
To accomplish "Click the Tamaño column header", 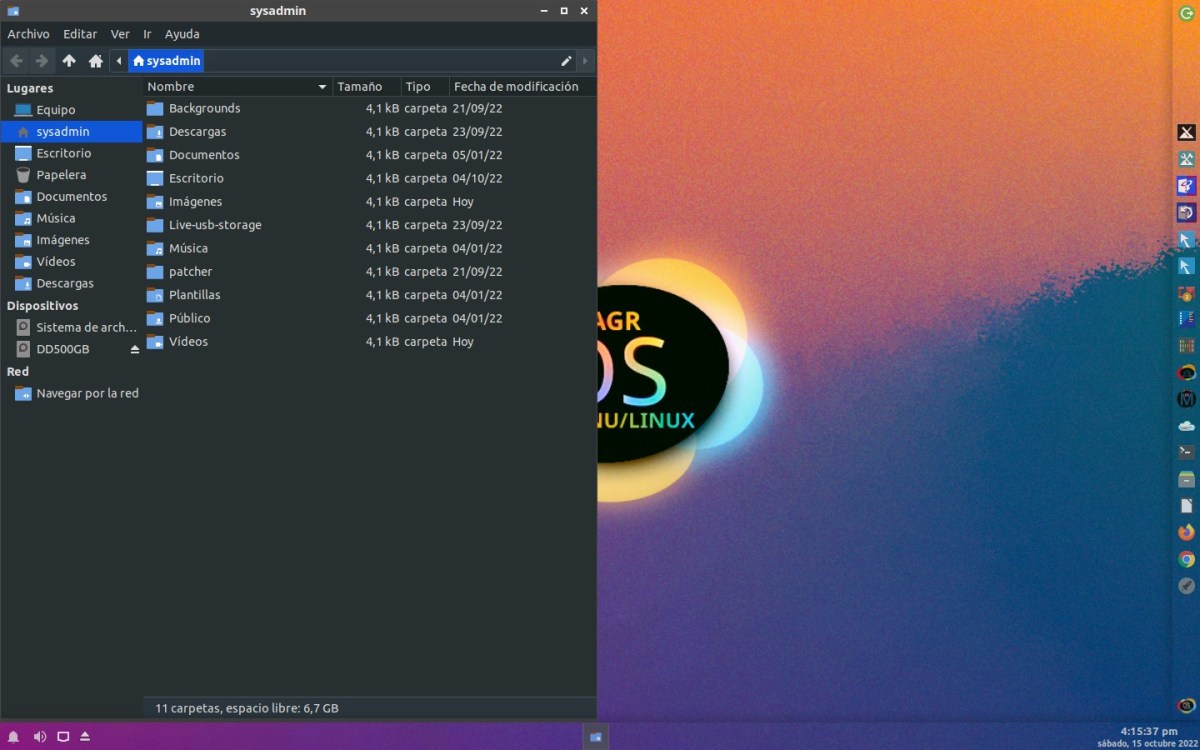I will 360,87.
